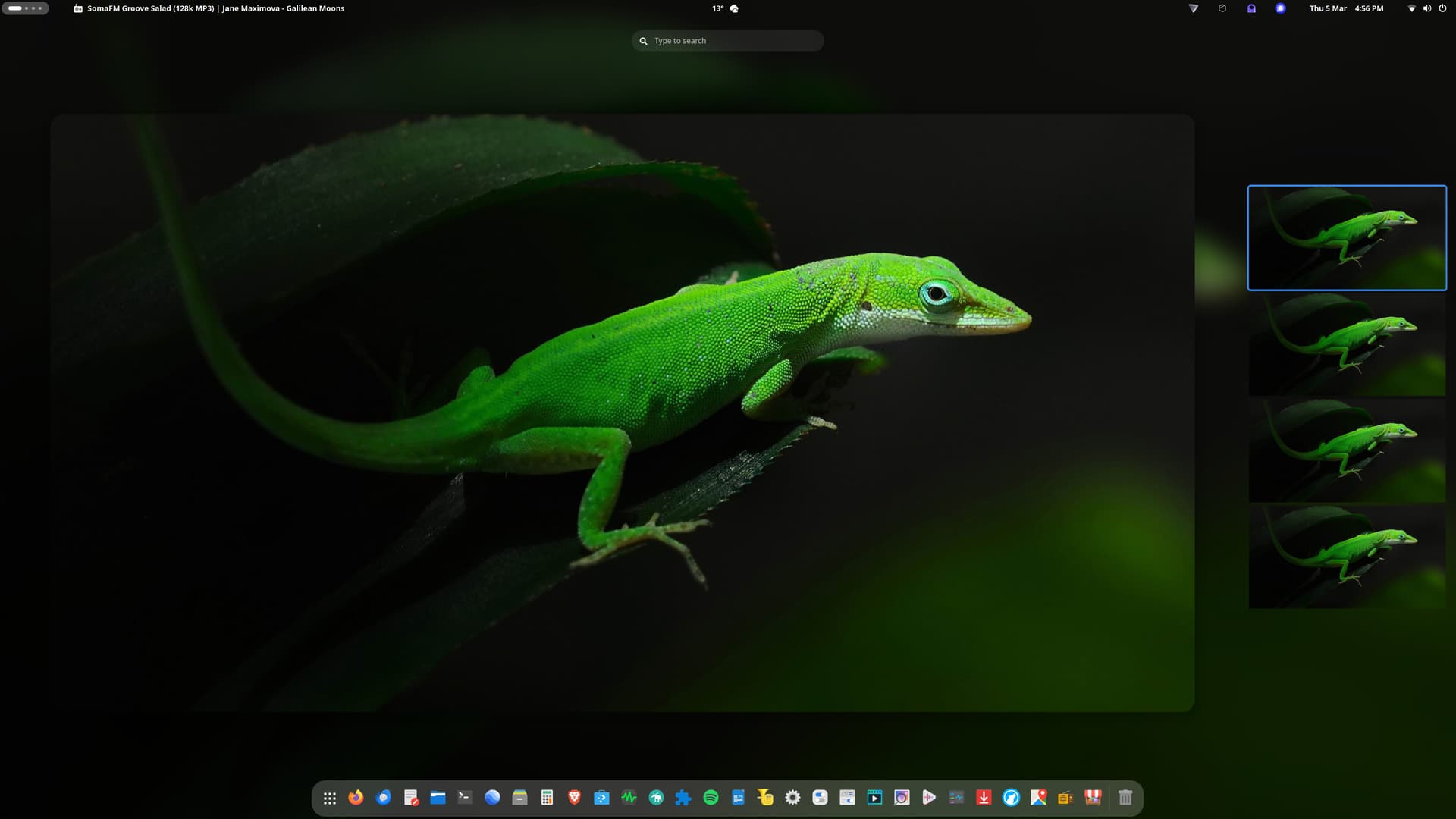
Task: Open the 13° weather indicator
Action: click(724, 8)
